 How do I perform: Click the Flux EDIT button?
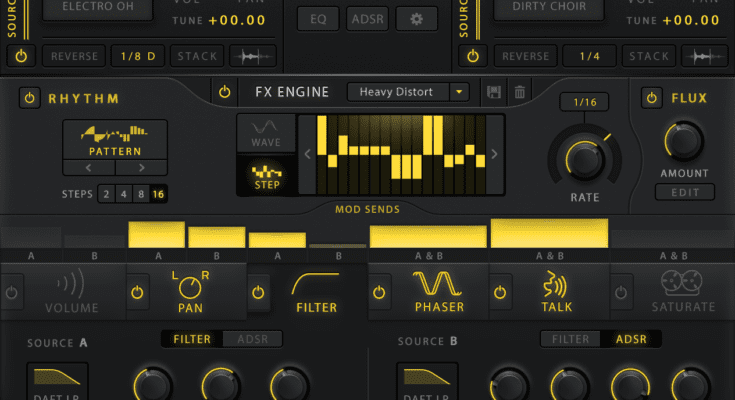click(684, 192)
